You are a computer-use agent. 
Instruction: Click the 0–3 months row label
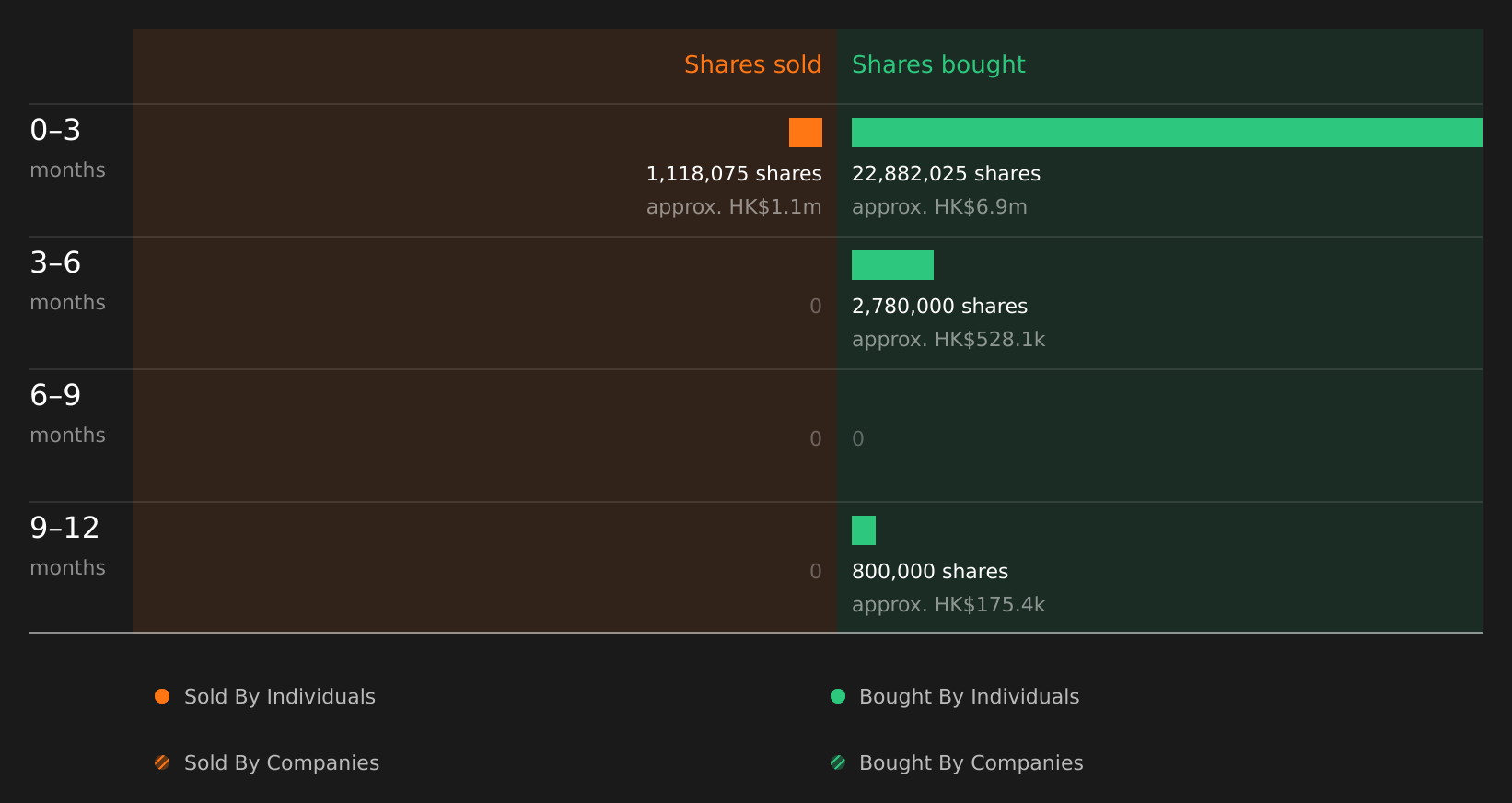(67, 148)
